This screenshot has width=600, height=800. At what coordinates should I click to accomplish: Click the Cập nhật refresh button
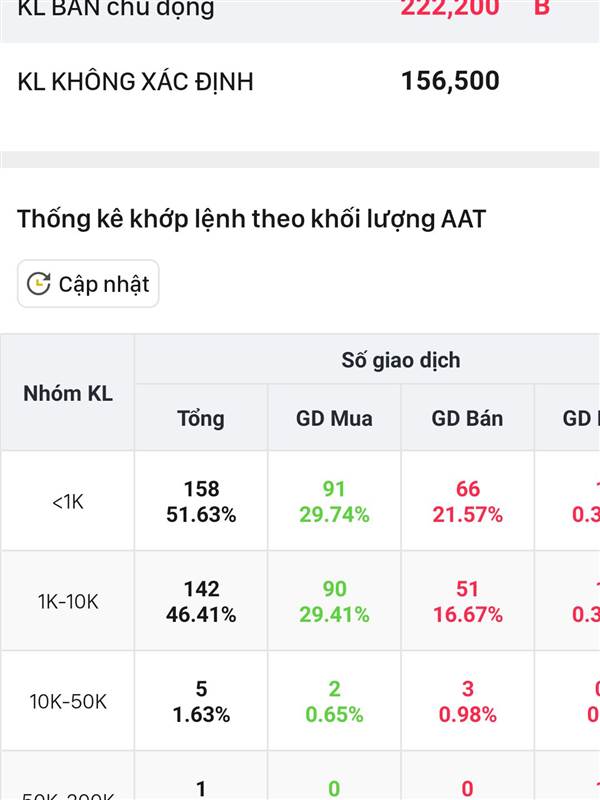pyautogui.click(x=88, y=284)
